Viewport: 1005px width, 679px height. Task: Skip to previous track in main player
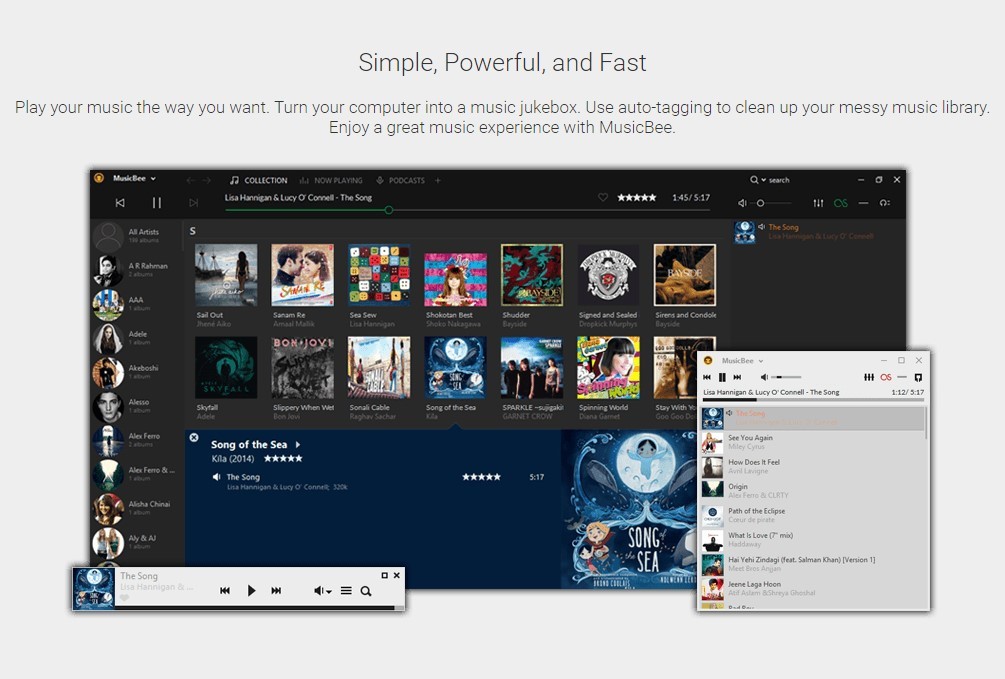pyautogui.click(x=120, y=203)
